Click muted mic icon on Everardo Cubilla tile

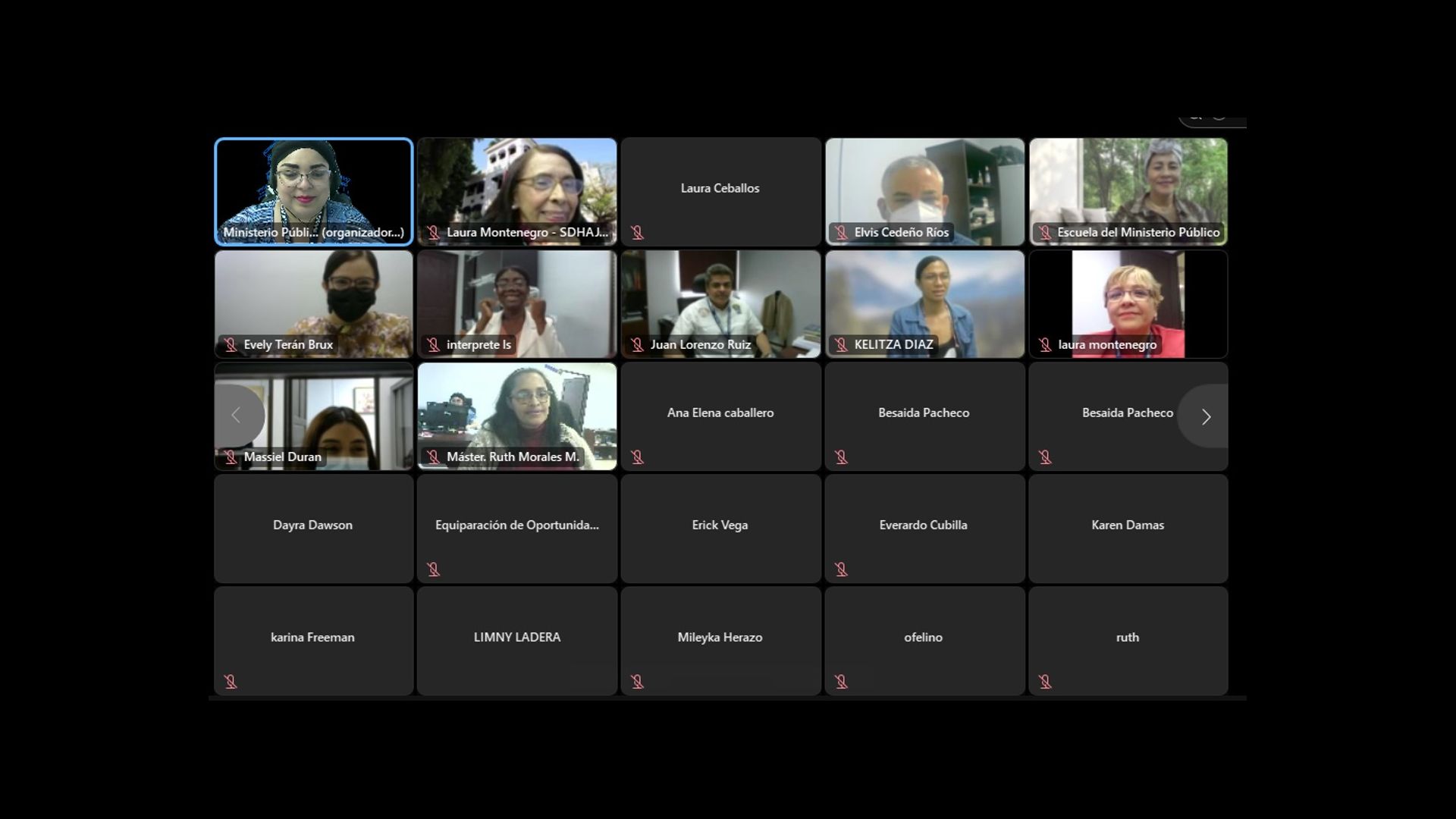point(841,570)
